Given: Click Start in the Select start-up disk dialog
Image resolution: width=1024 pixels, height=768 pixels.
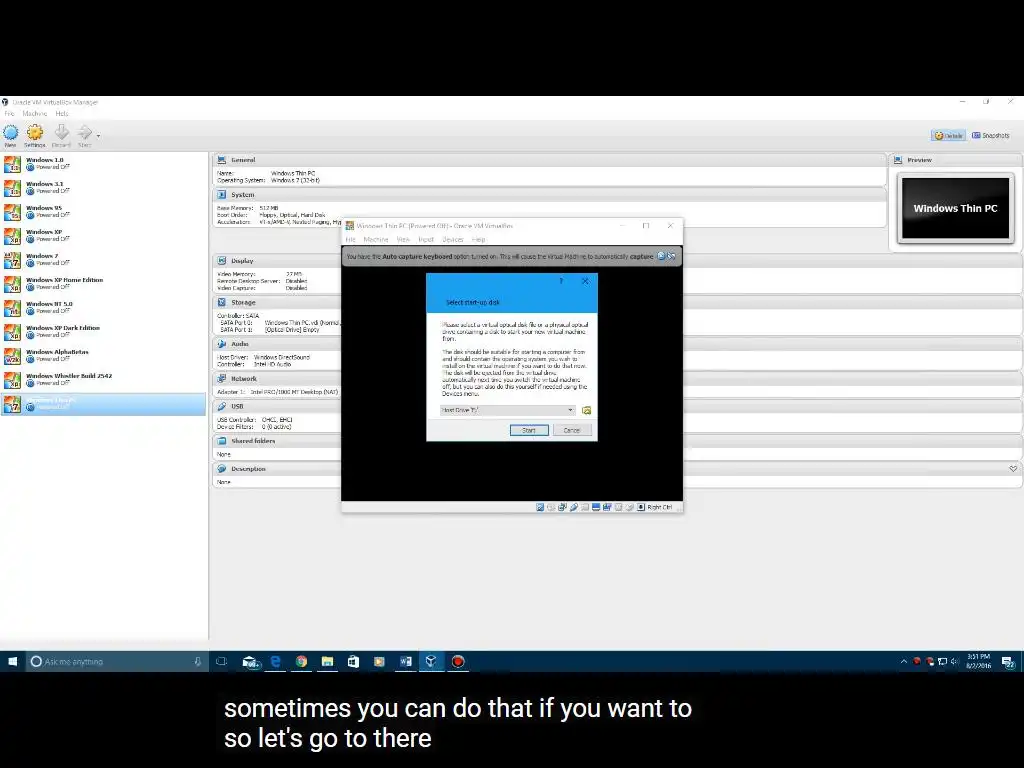Looking at the screenshot, I should tap(529, 430).
